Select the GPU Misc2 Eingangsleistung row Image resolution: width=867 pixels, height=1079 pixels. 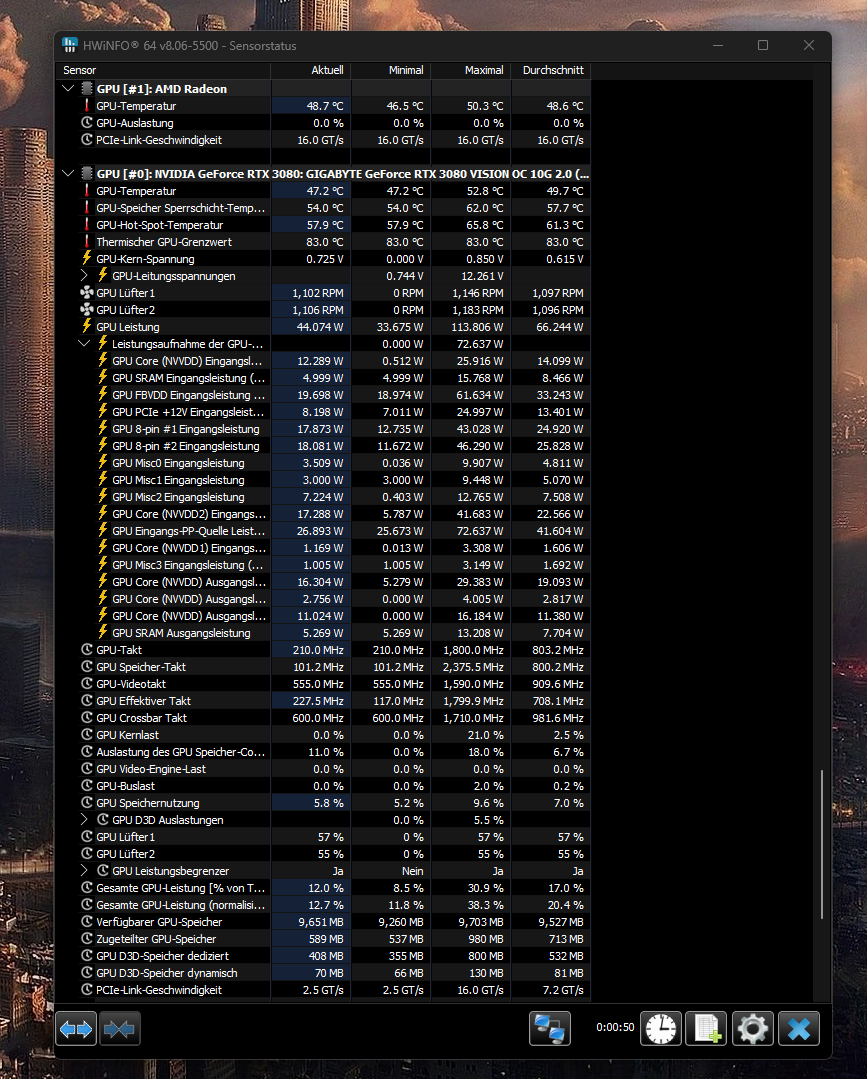(x=323, y=497)
